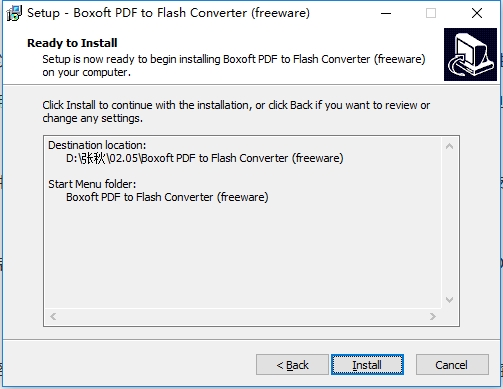Click the left arrow of the horizontal scrollbar

click(x=53, y=316)
